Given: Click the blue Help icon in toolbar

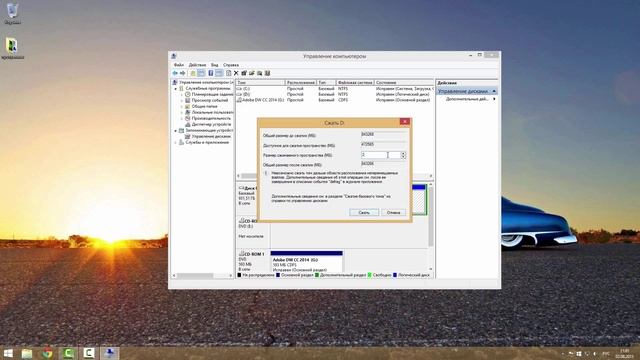Looking at the screenshot, I should [211, 73].
